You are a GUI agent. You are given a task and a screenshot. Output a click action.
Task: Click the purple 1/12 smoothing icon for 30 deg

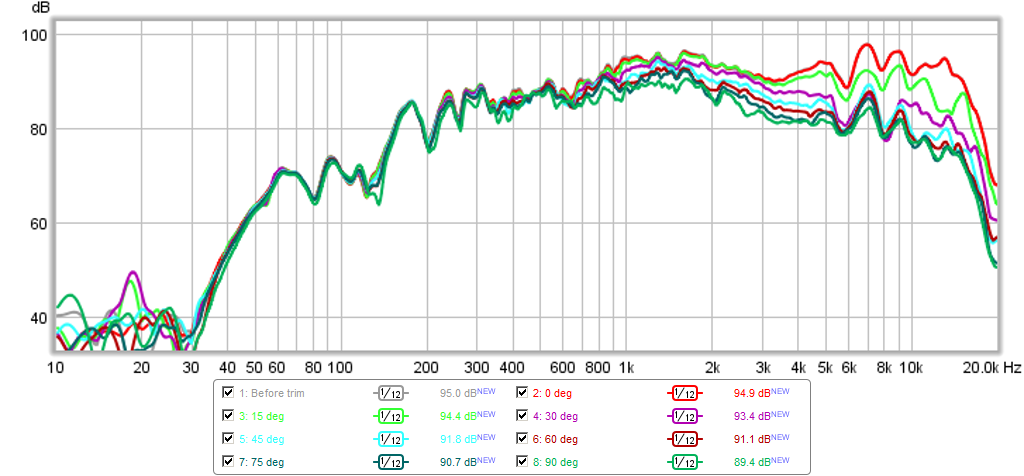(684, 416)
